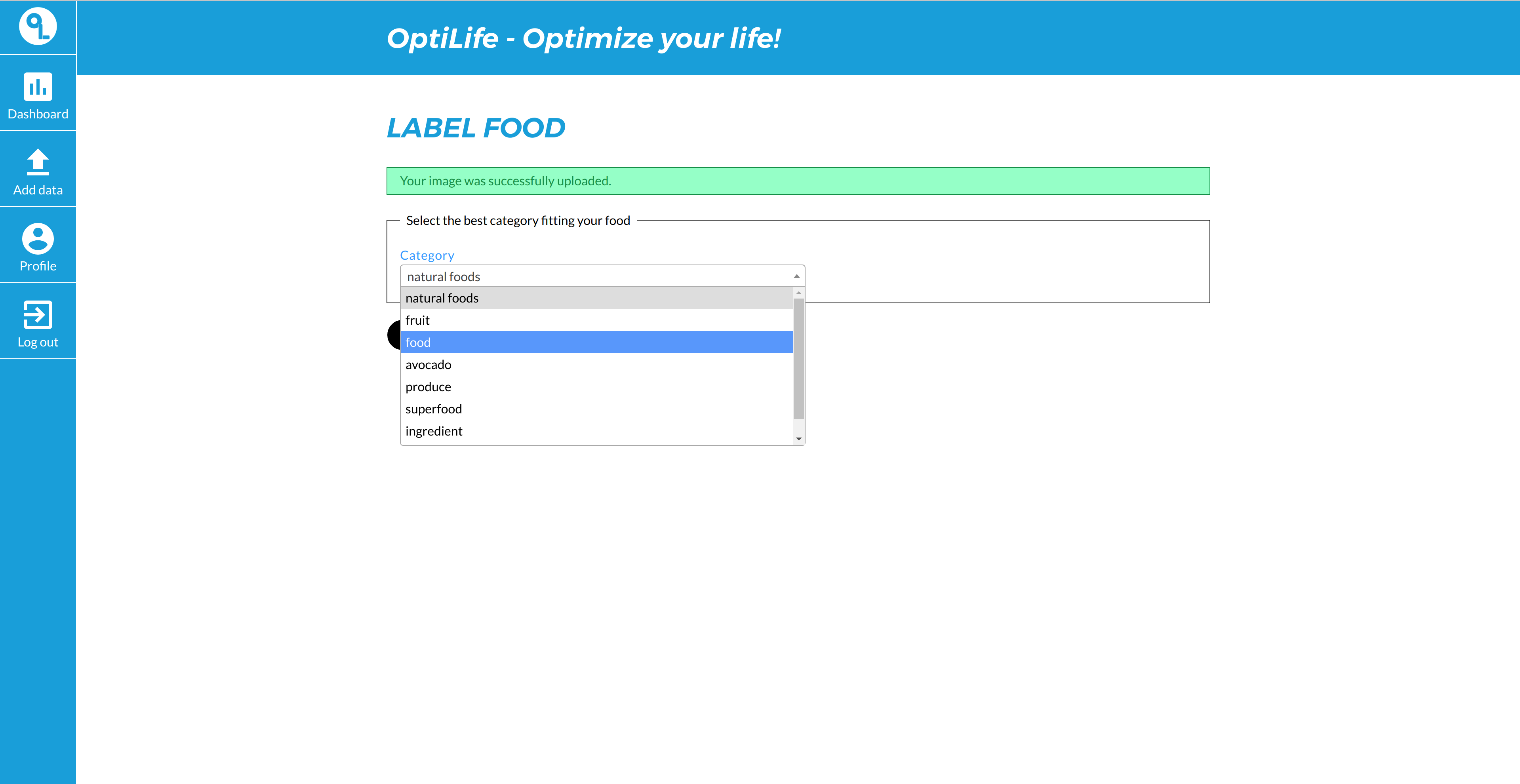Click the dropdown list scrollbar thumb
Viewport: 1520px width, 784px height.
click(798, 359)
